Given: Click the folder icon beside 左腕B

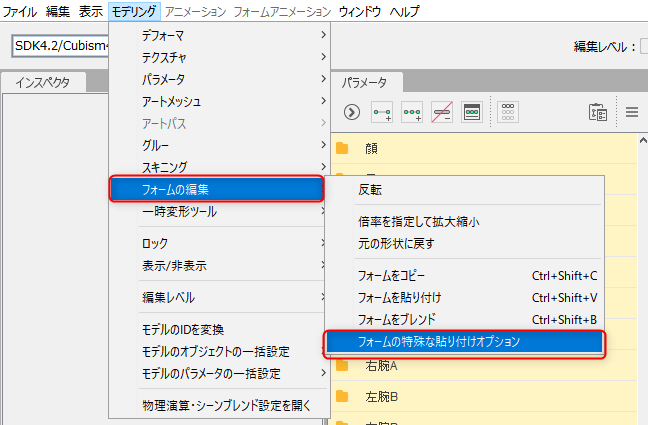Looking at the screenshot, I should 342,396.
